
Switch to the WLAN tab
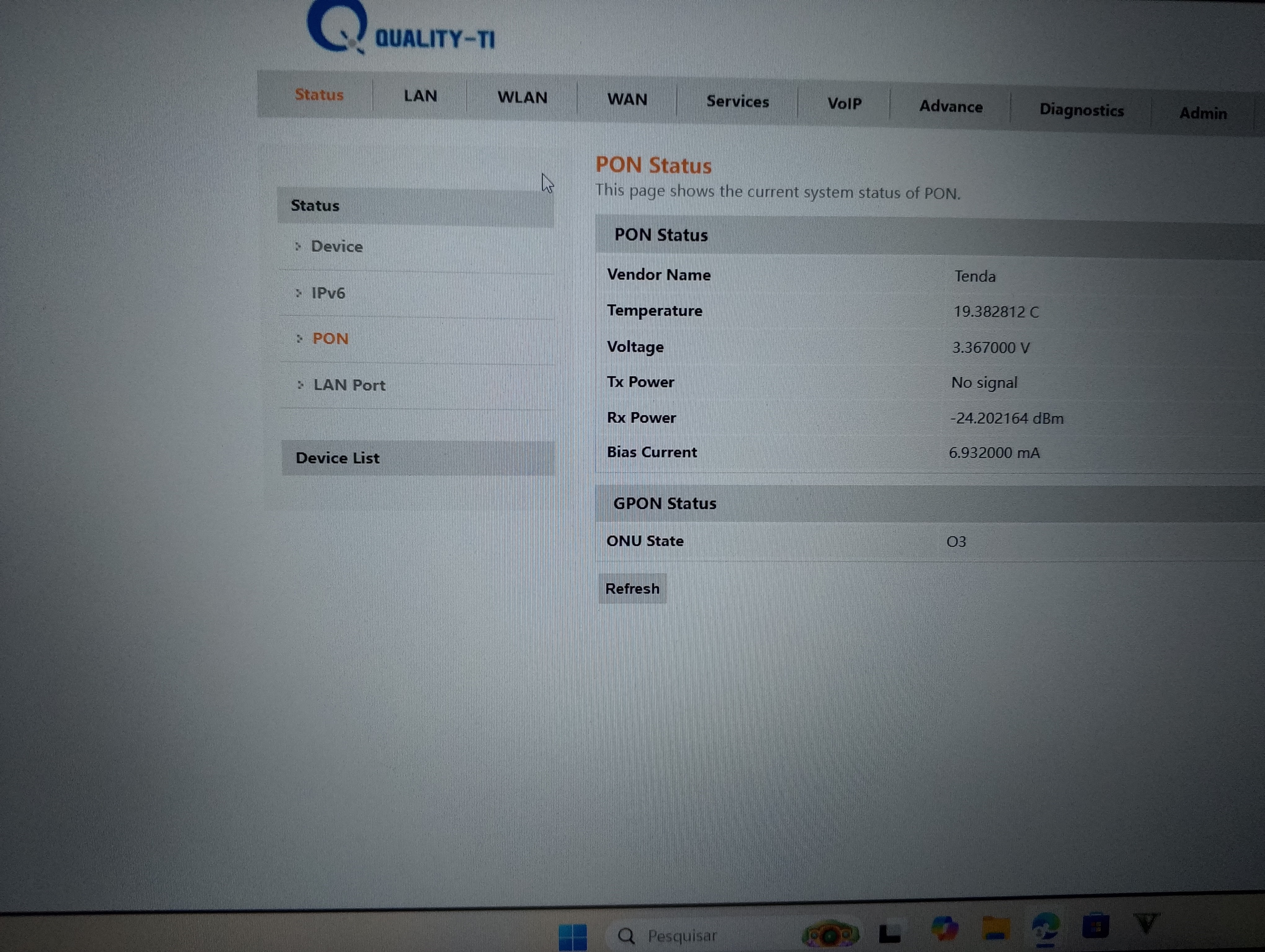tap(522, 98)
